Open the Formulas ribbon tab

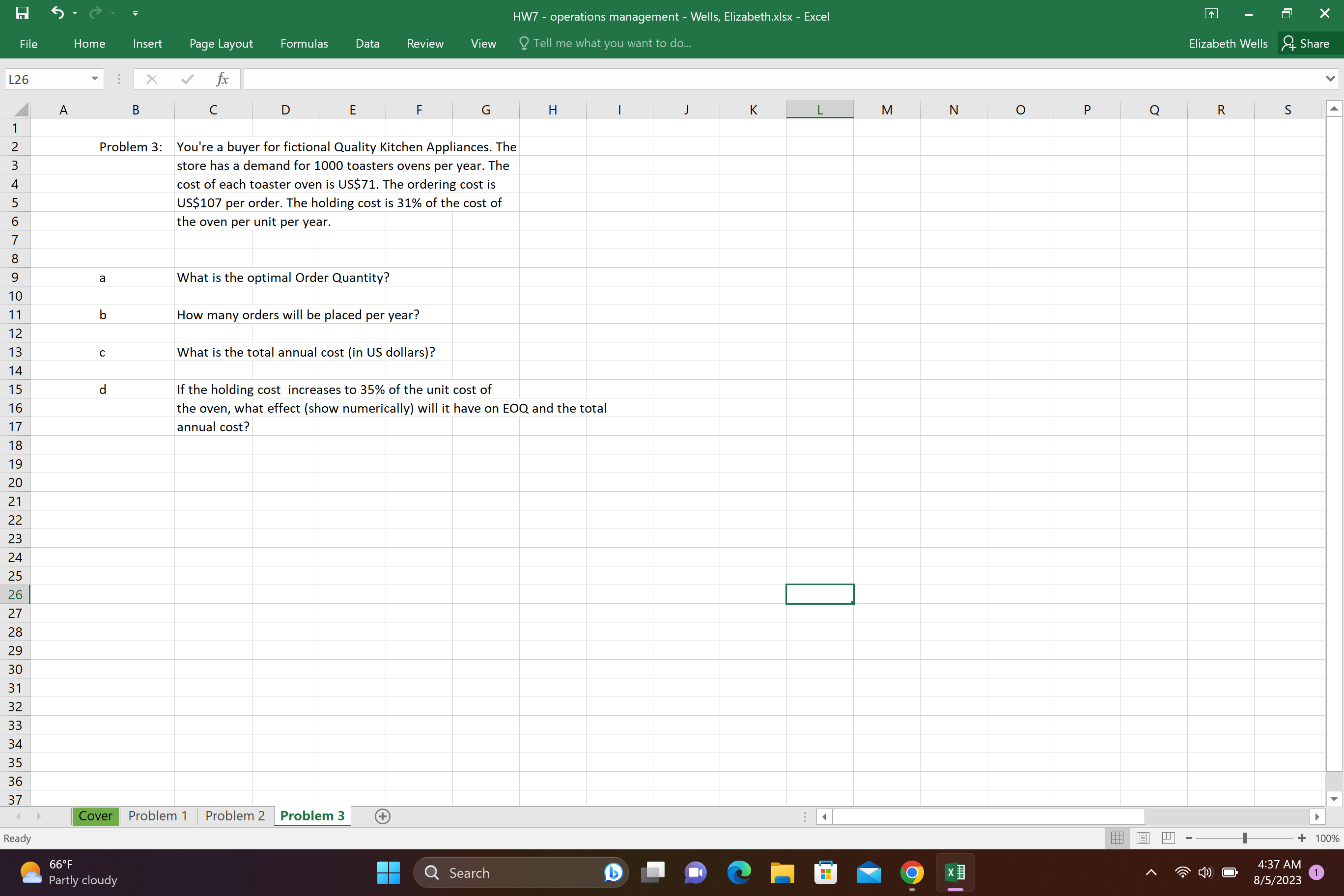pyautogui.click(x=304, y=44)
